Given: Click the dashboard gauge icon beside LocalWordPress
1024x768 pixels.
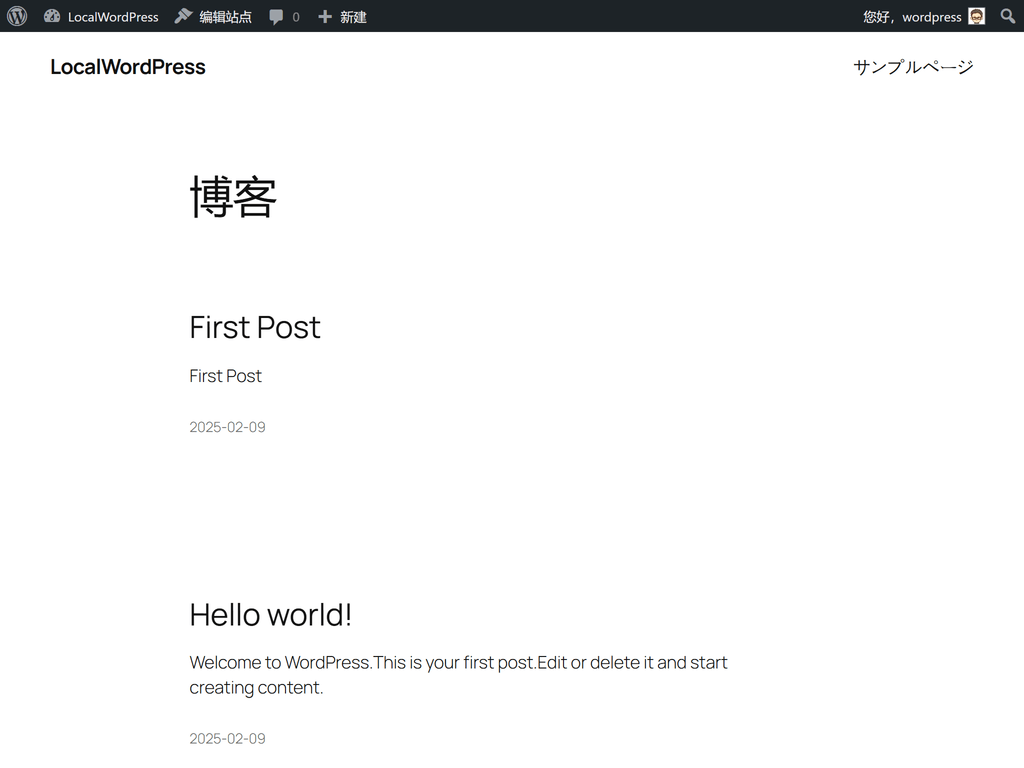Looking at the screenshot, I should (52, 16).
